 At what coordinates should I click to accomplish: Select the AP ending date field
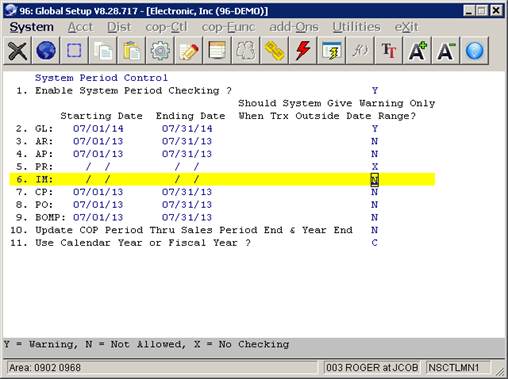[x=187, y=154]
